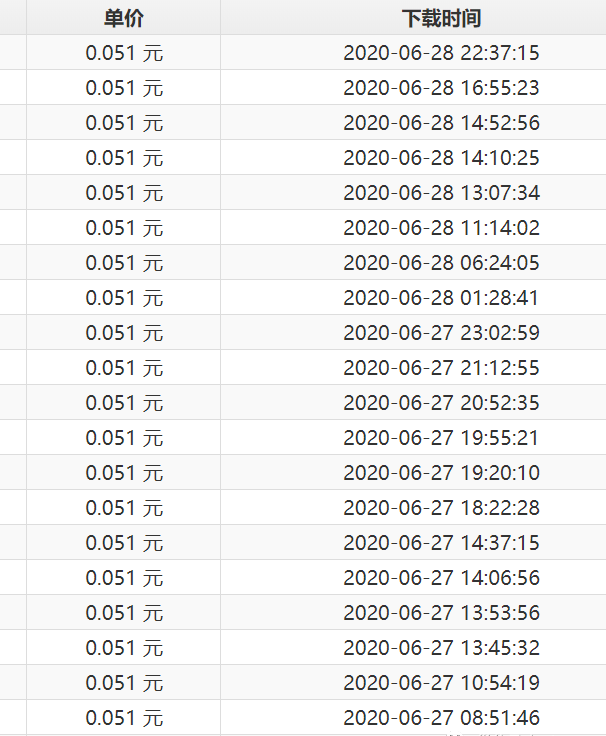Image resolution: width=606 pixels, height=736 pixels.
Task: Select download time 2020-06-27 13:45:32
Action: (441, 647)
